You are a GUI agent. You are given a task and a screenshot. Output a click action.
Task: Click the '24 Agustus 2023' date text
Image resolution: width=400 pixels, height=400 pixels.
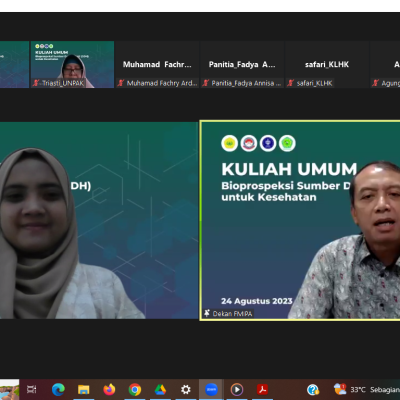pyautogui.click(x=257, y=301)
